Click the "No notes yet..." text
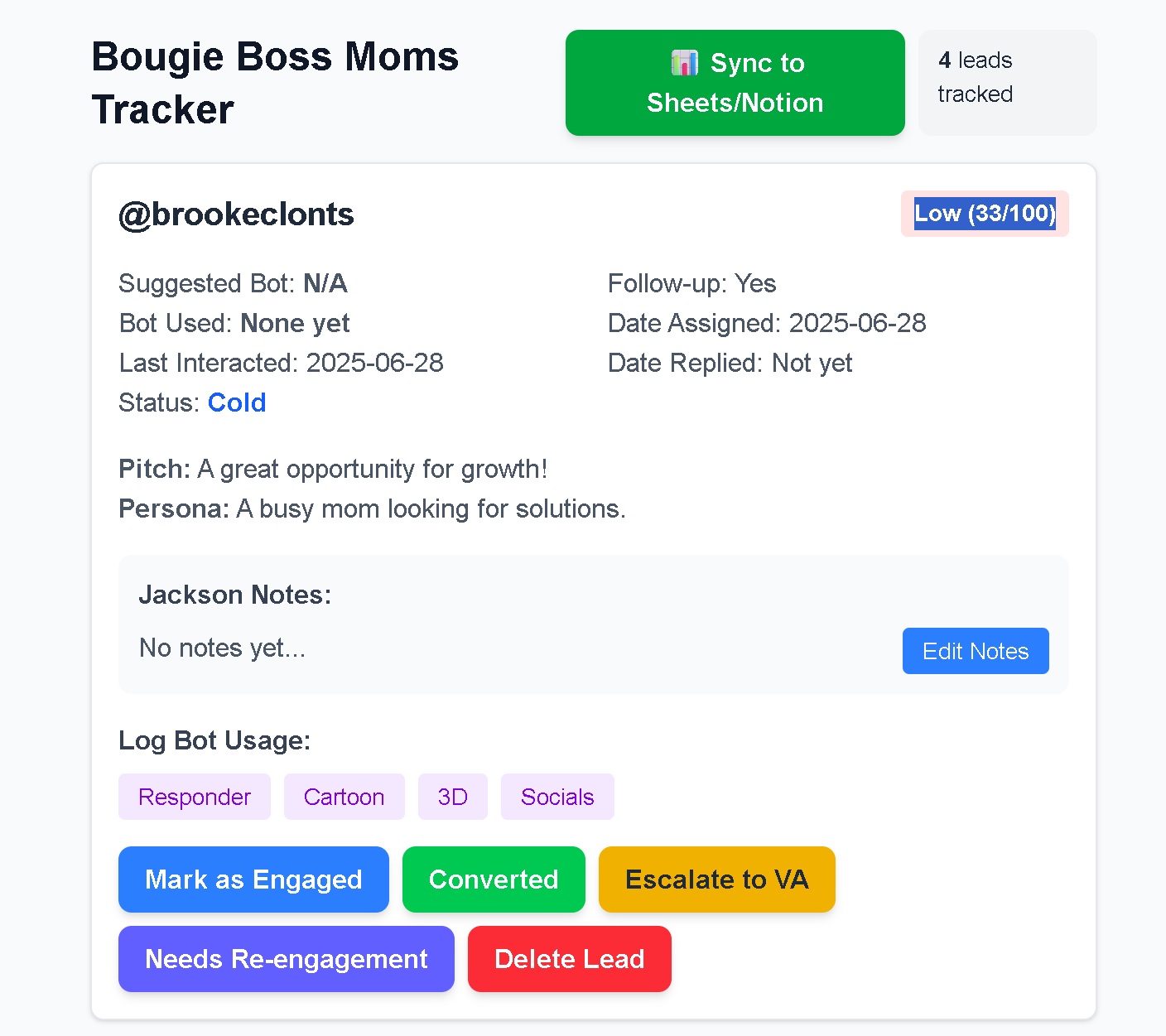1166x1036 pixels. coord(222,648)
